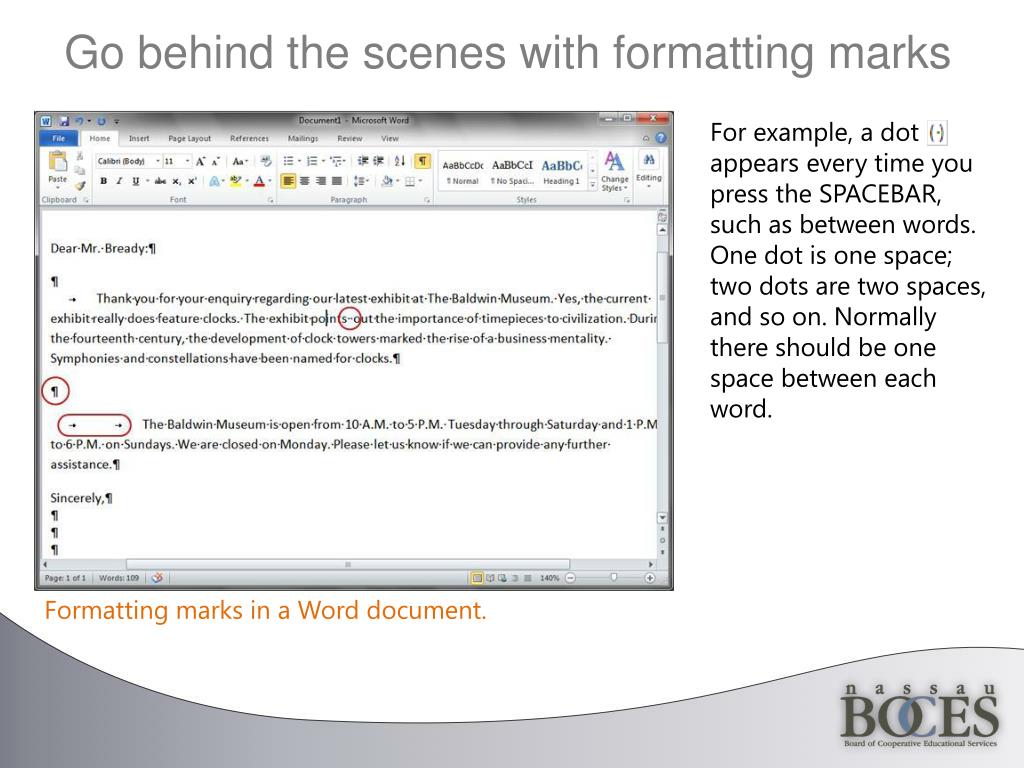Screen dimensions: 1024x768
Task: Expand the Styles gallery More arrow
Action: (x=592, y=185)
